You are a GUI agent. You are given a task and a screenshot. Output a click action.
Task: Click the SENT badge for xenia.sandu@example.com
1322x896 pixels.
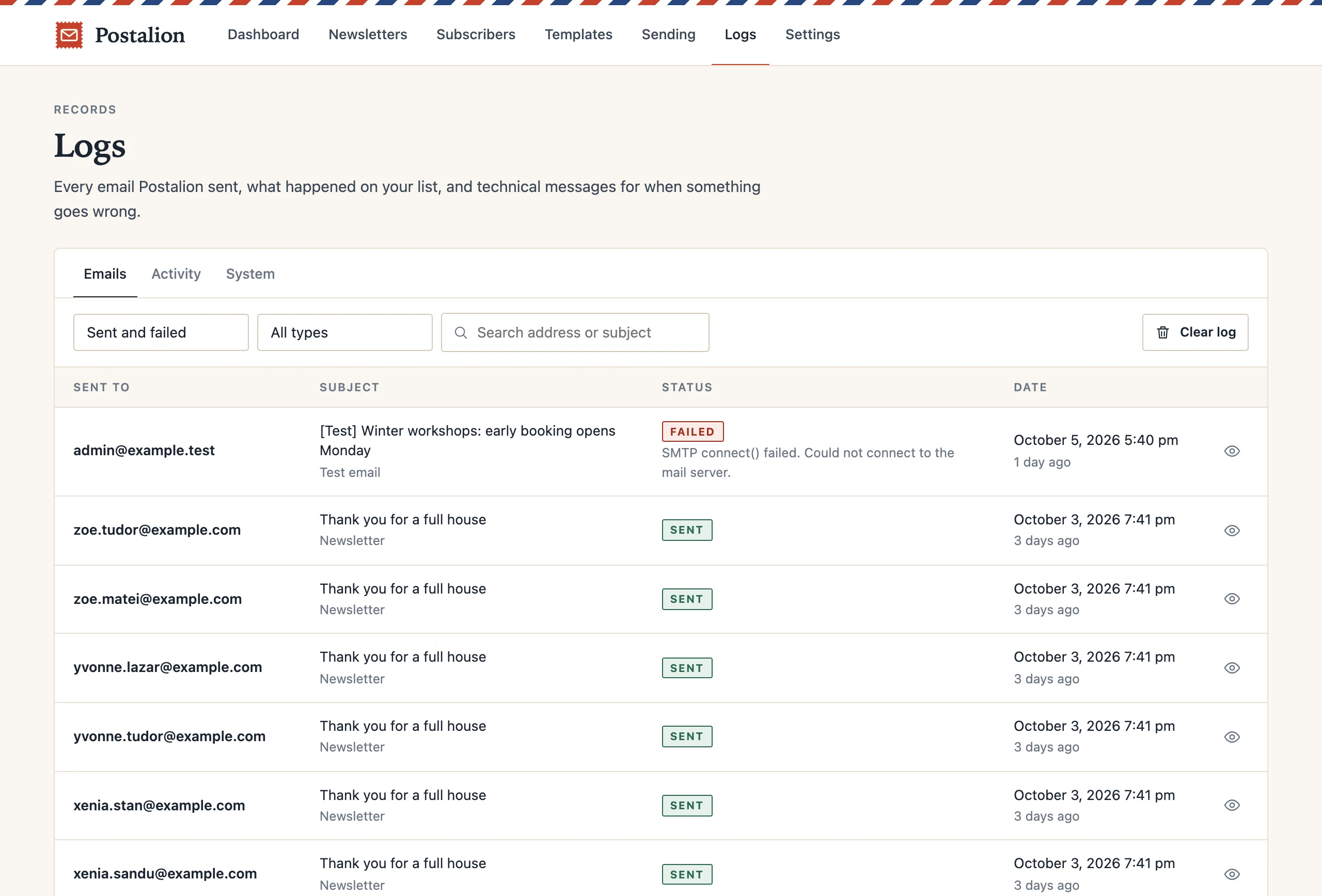687,874
